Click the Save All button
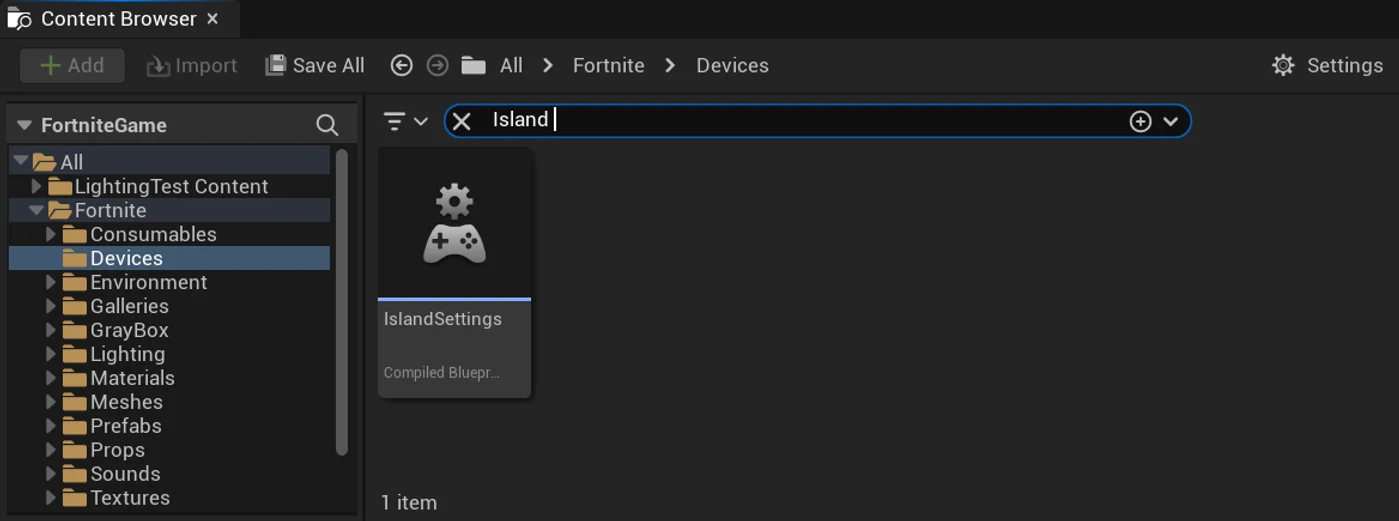This screenshot has height=521, width=1399. point(314,66)
